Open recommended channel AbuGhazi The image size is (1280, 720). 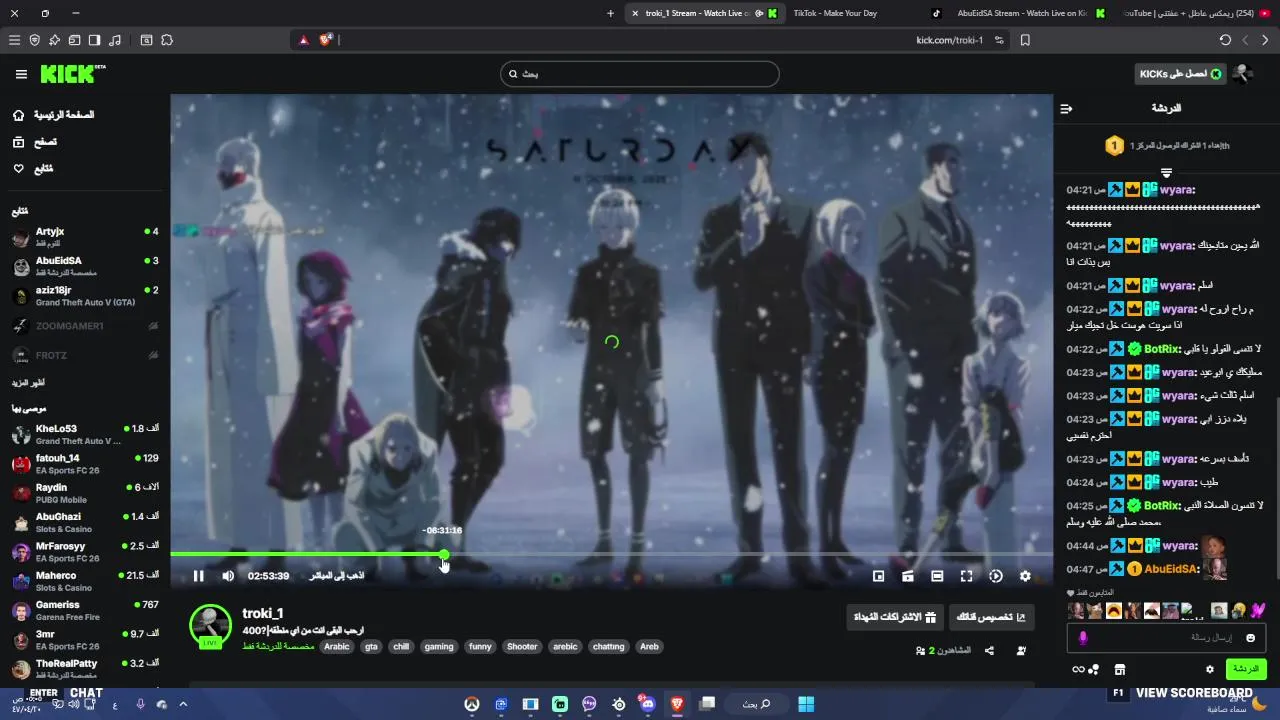[x=85, y=522]
